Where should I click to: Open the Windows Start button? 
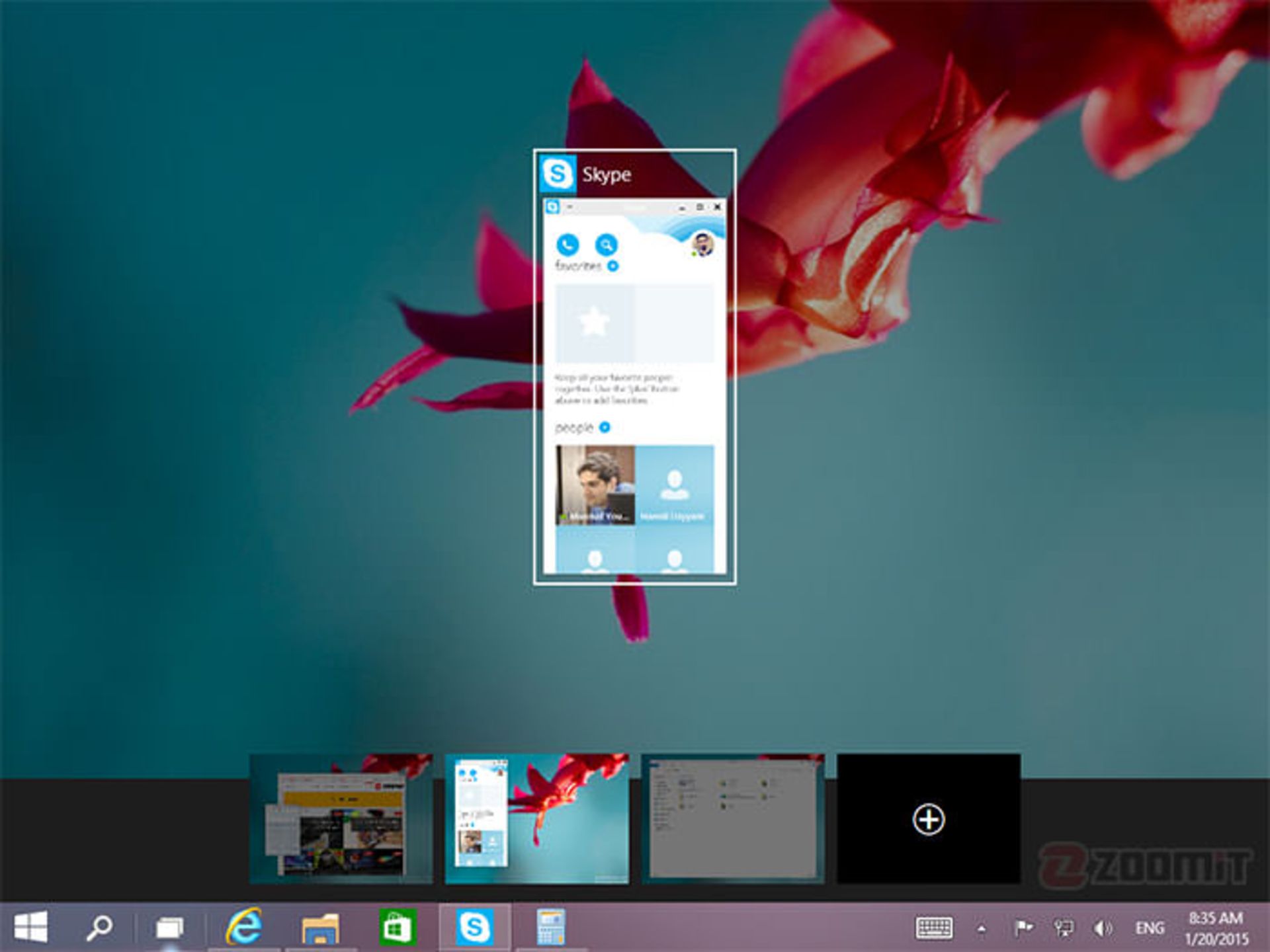31,927
